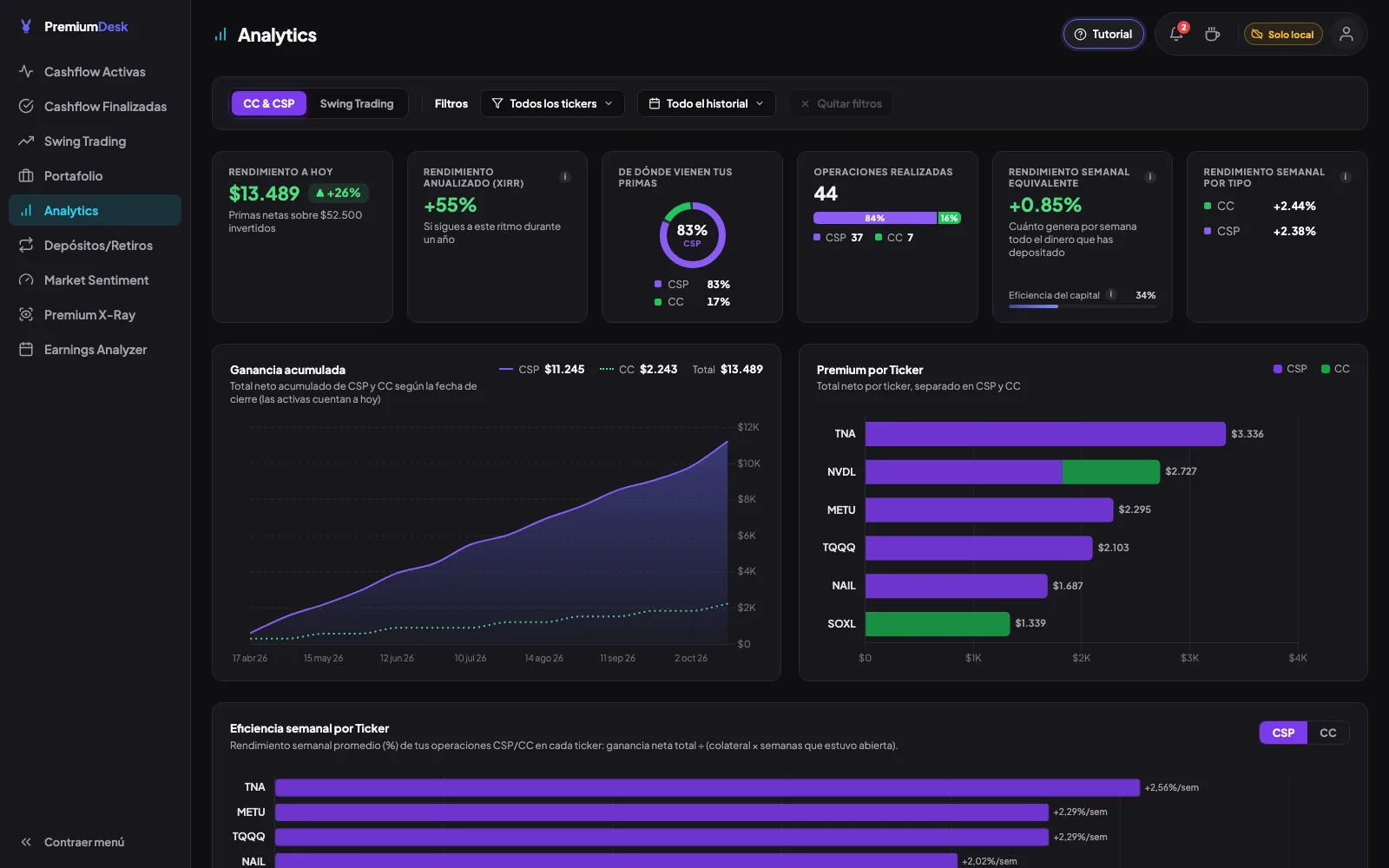Click CSP color swatch in Premium por Ticker legend
Viewport: 1389px width, 868px height.
click(1278, 369)
